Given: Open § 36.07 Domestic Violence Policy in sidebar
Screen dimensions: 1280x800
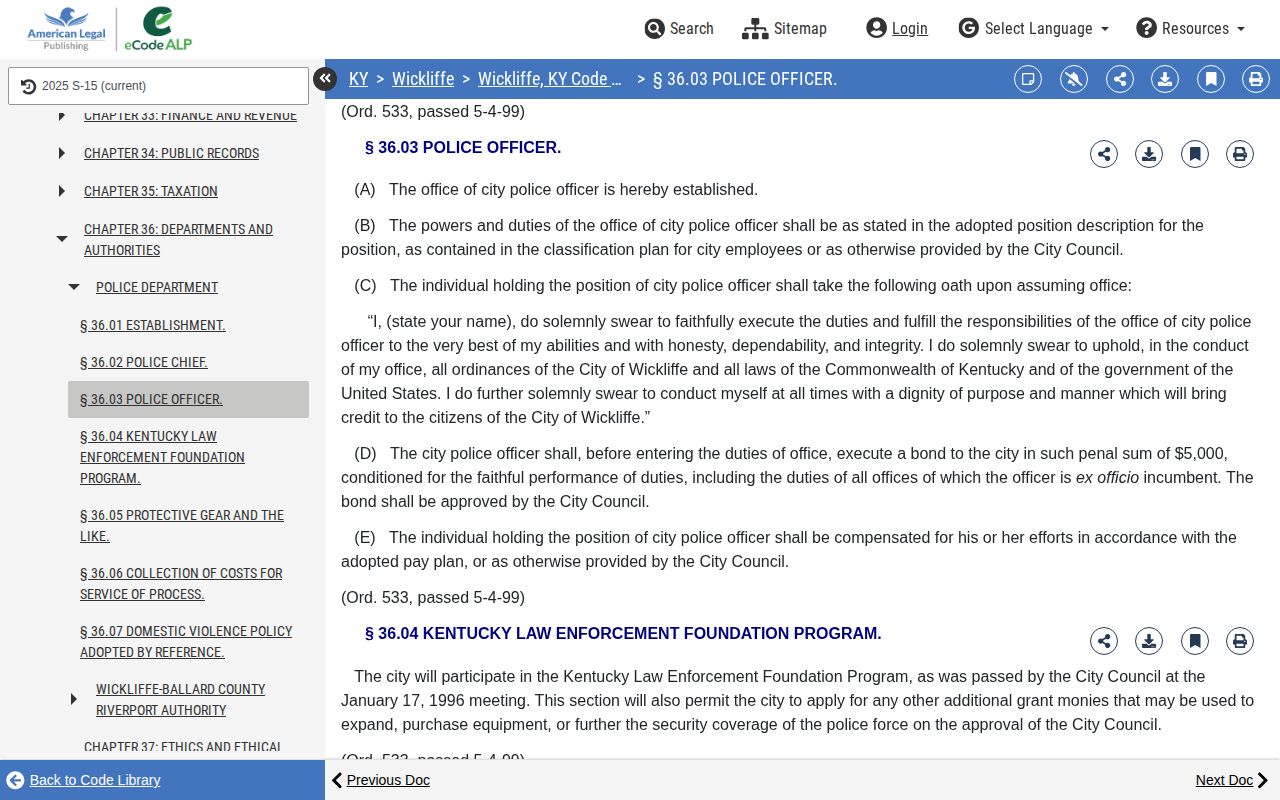Looking at the screenshot, I should coord(186,642).
